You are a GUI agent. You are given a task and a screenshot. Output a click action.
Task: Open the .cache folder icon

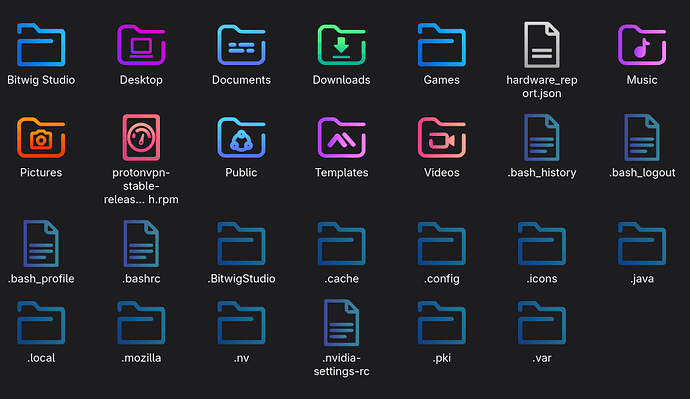341,243
